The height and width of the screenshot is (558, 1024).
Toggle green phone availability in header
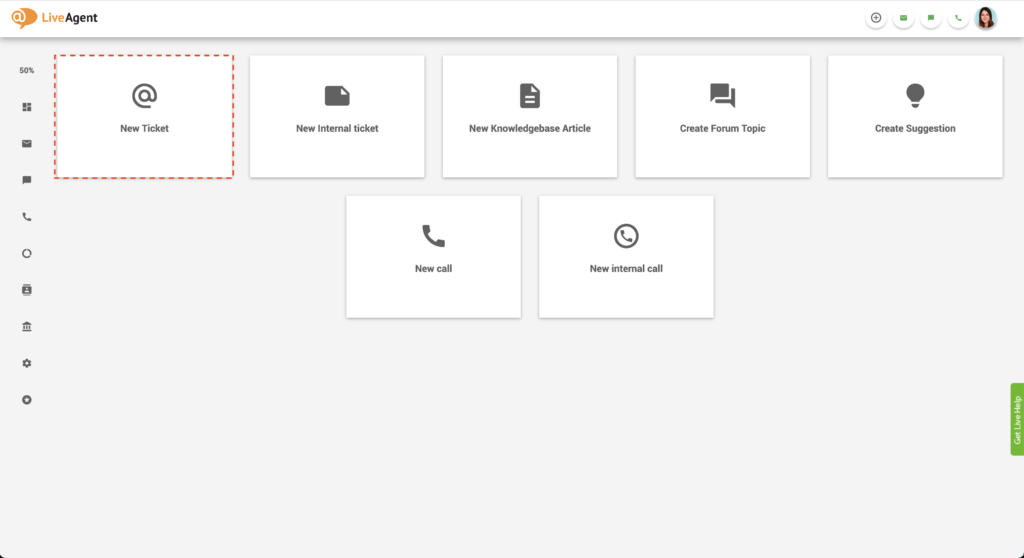(x=958, y=18)
